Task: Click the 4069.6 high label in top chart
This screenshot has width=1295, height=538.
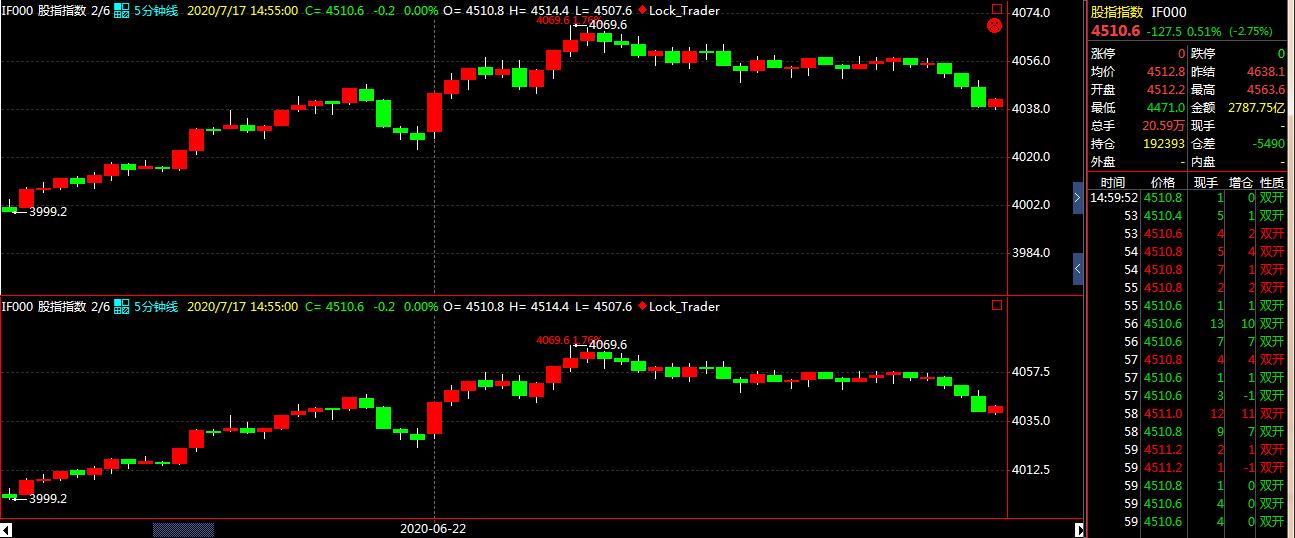Action: tap(608, 25)
